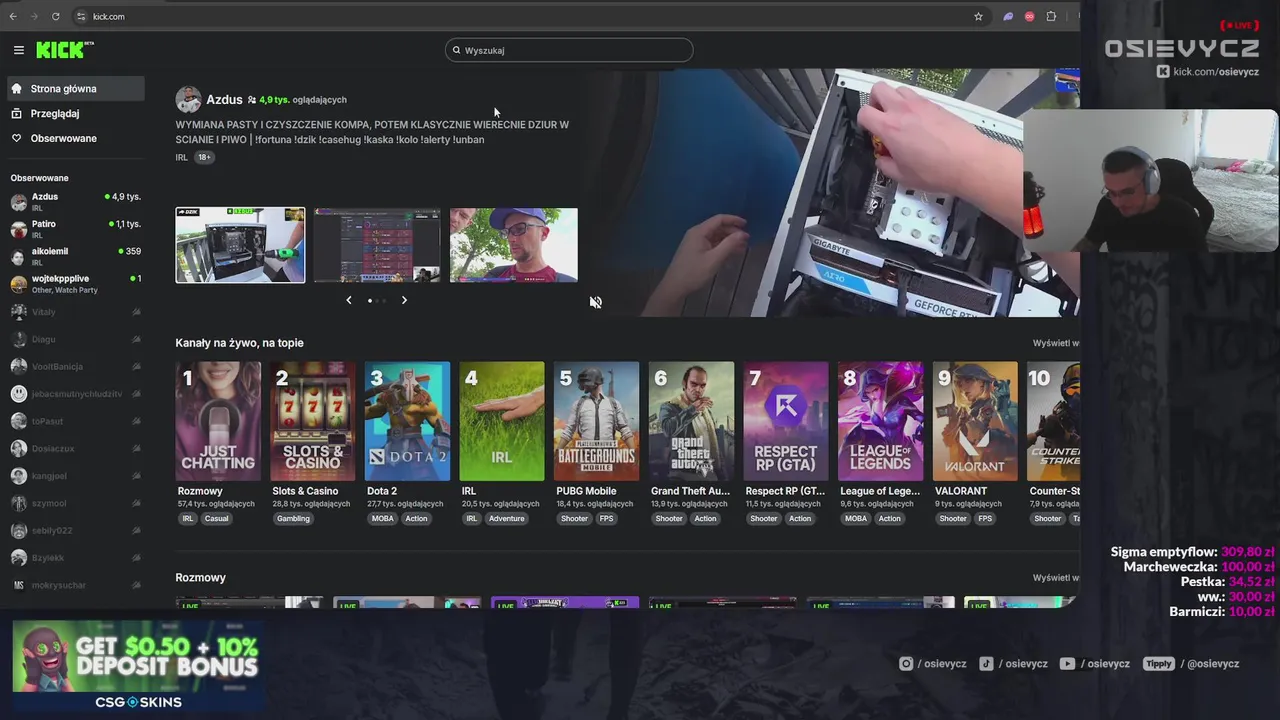Open the Azdus channel name link

click(x=224, y=99)
